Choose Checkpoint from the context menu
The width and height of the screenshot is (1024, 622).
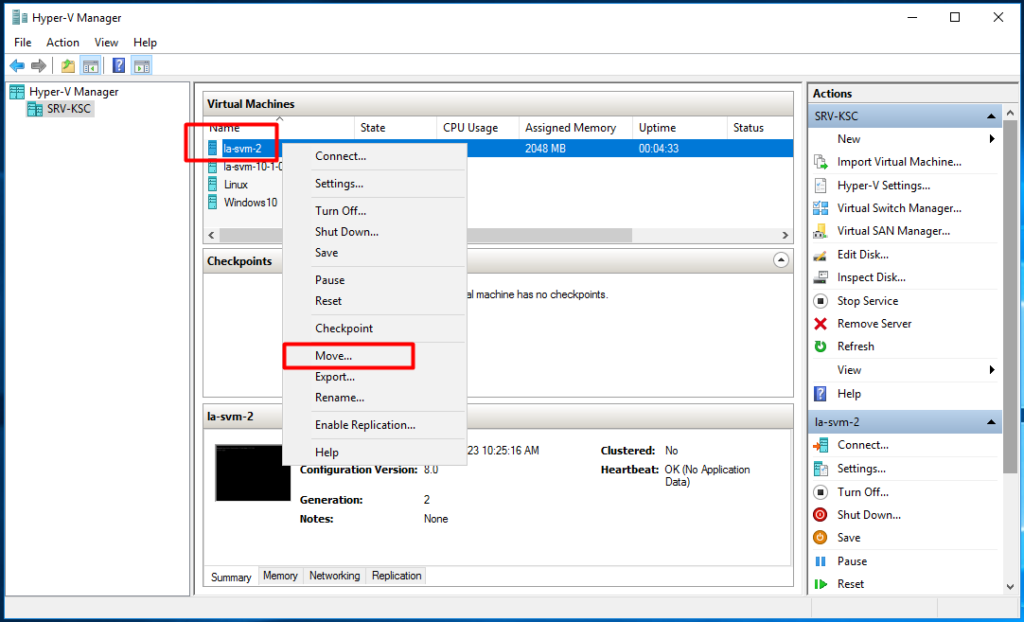point(374,329)
